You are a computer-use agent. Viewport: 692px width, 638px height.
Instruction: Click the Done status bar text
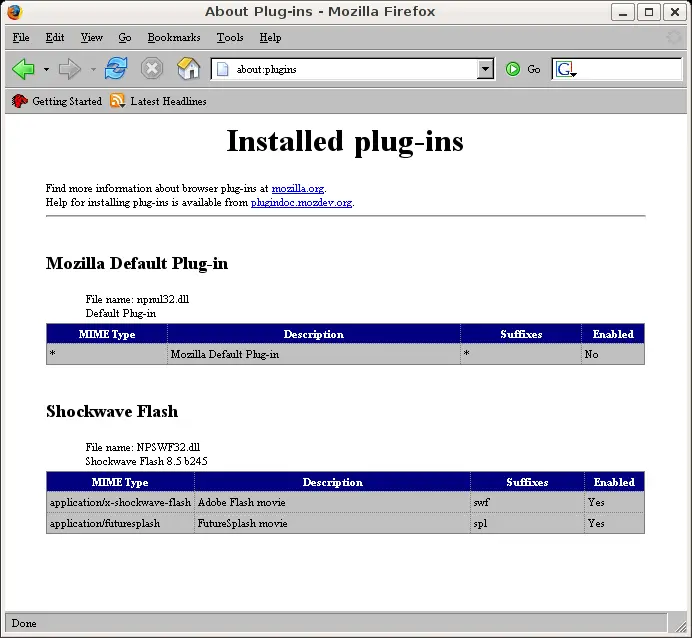point(24,623)
